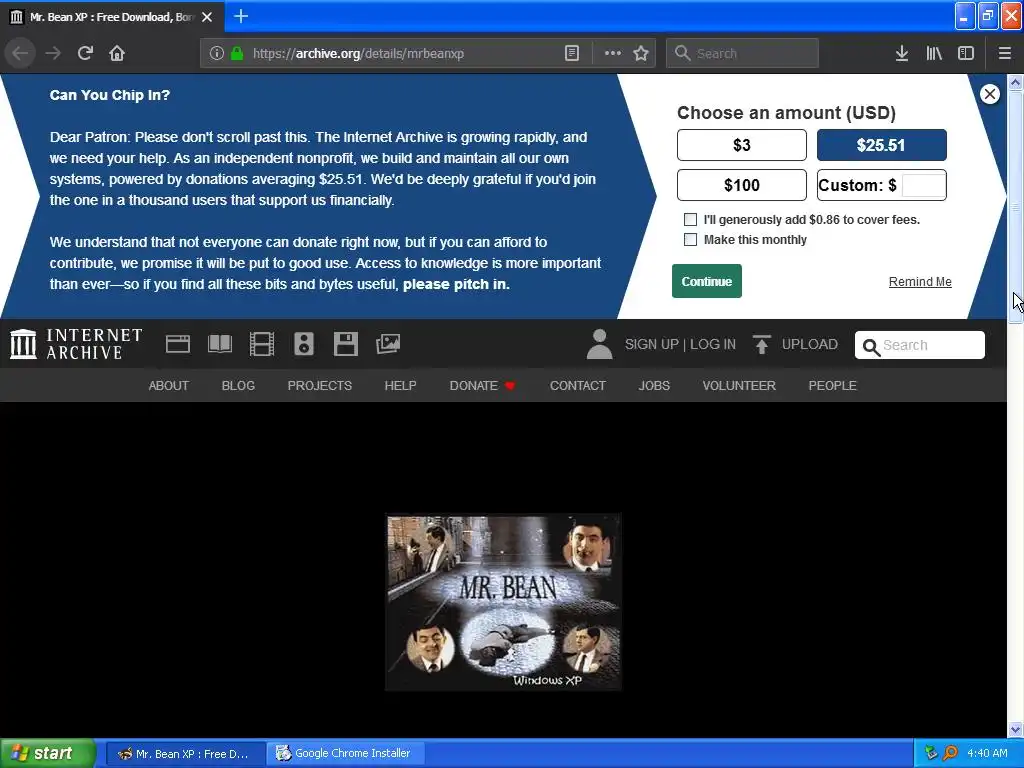Check 'I'll generously add $0.86 to cover fees'
Screen dimensions: 1024x768
pos(690,219)
